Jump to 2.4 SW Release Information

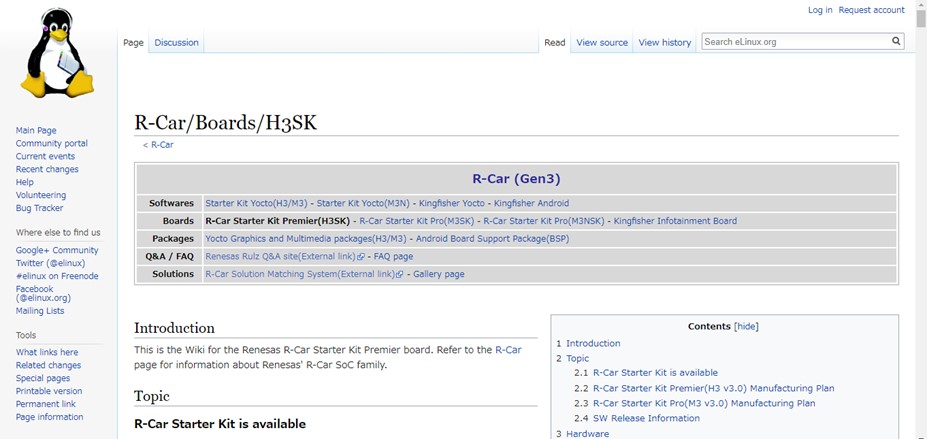click(x=637, y=418)
